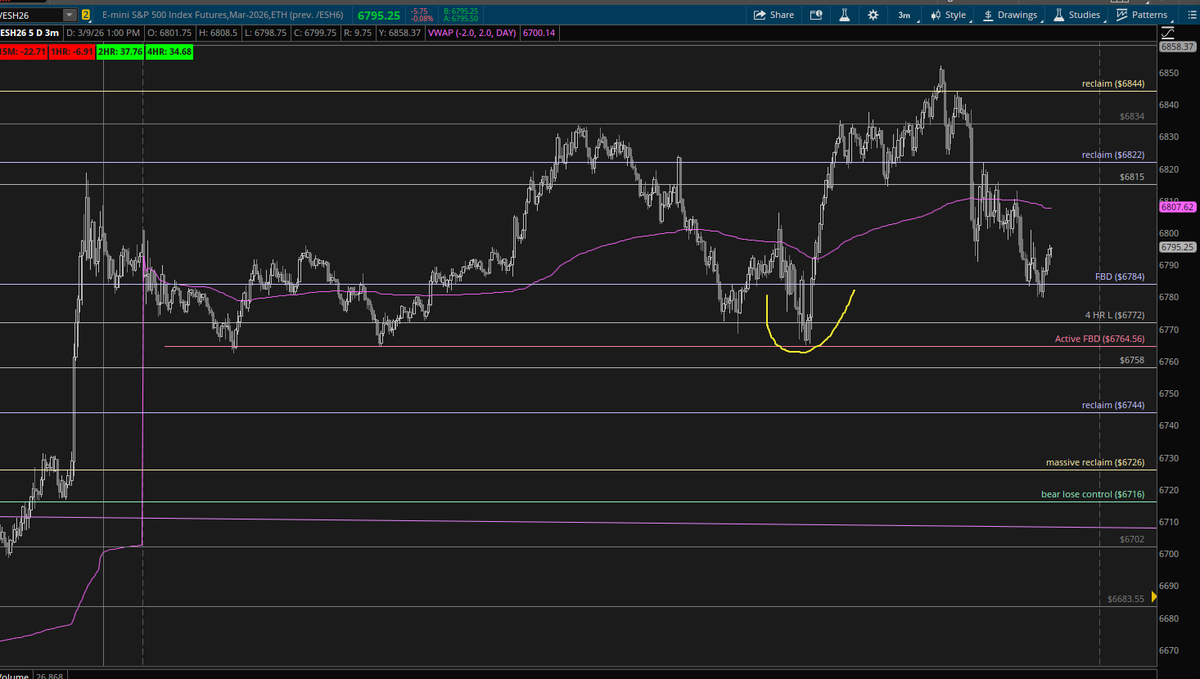Image resolution: width=1200 pixels, height=679 pixels.
Task: Click the Share button
Action: pyautogui.click(x=773, y=15)
